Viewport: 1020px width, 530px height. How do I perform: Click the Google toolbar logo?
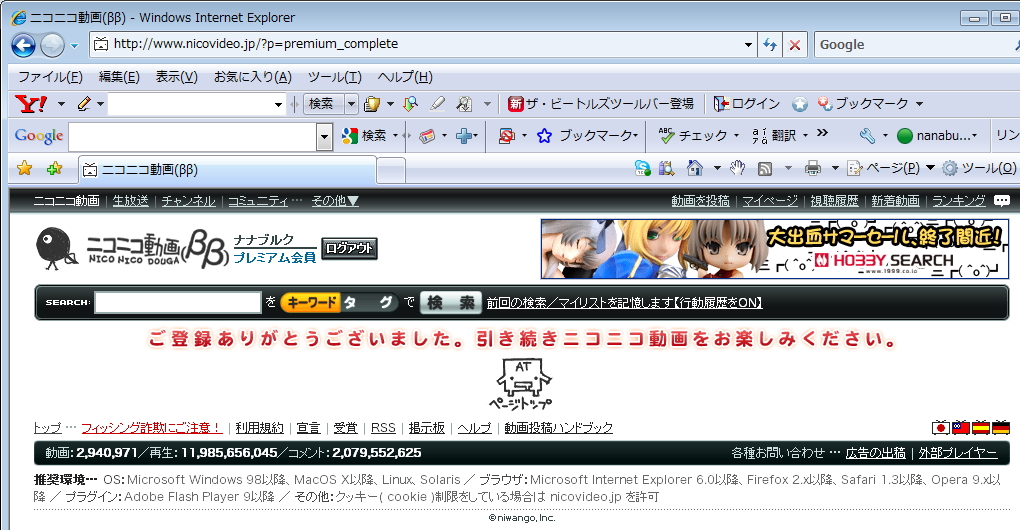(39, 136)
